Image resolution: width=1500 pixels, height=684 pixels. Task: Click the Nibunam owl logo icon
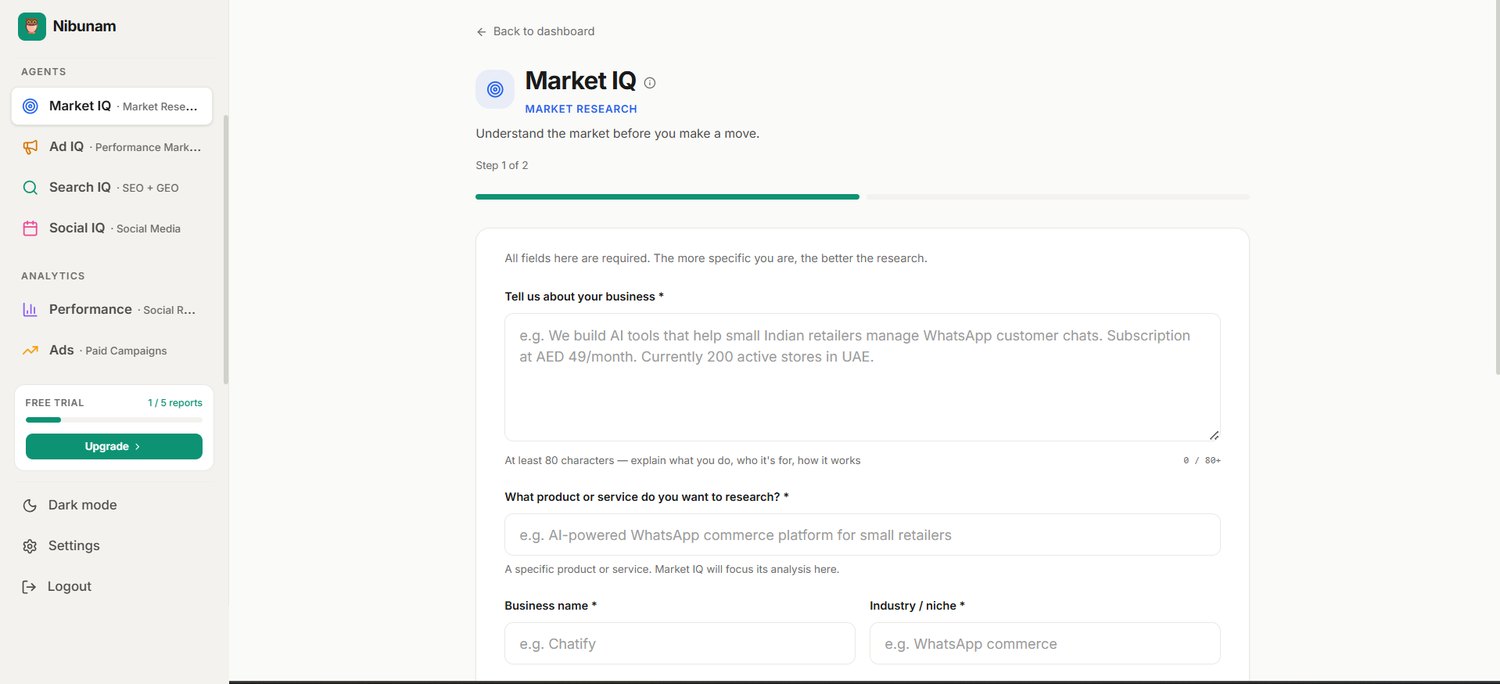[x=32, y=27]
